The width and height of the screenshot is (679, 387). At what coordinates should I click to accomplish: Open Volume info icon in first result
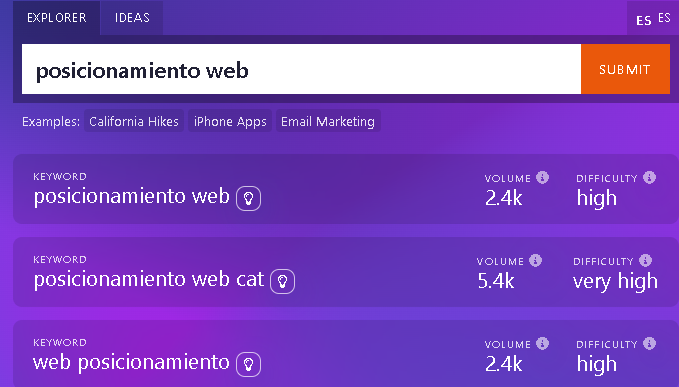pyautogui.click(x=542, y=177)
